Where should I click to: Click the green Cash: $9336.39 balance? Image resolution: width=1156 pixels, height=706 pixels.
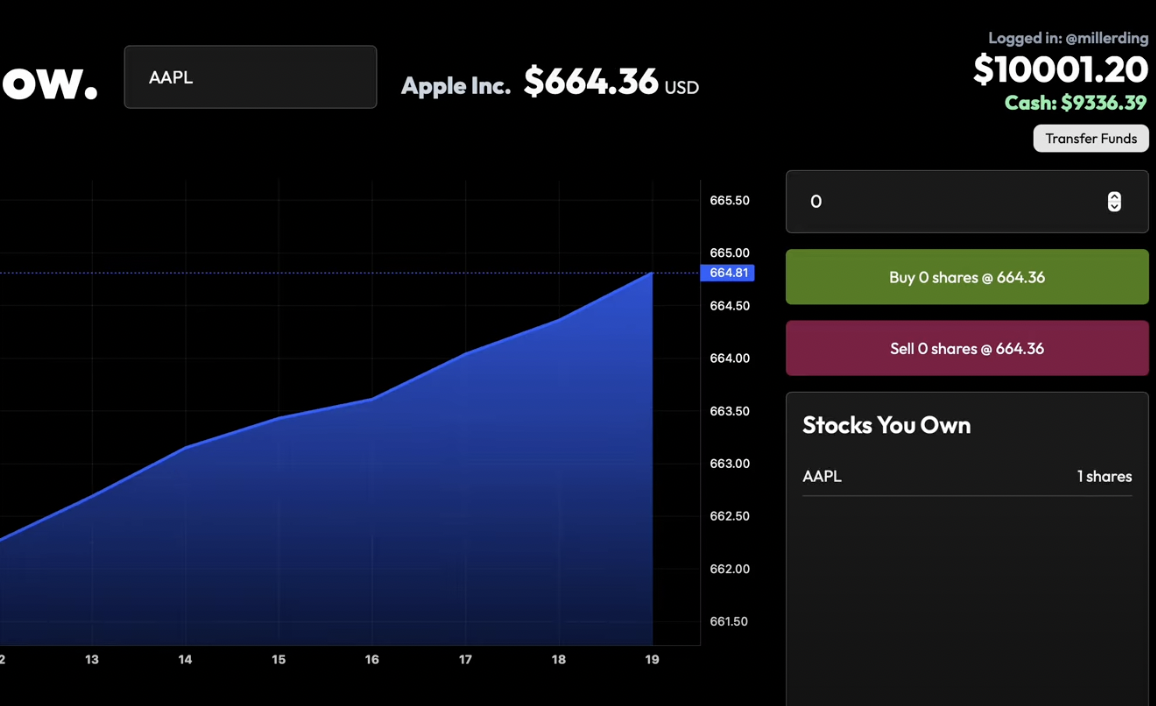[1076, 103]
